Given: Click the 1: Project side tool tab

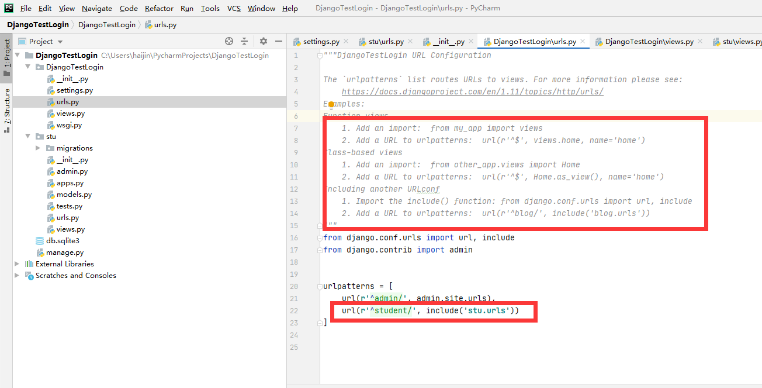Looking at the screenshot, I should [6, 57].
